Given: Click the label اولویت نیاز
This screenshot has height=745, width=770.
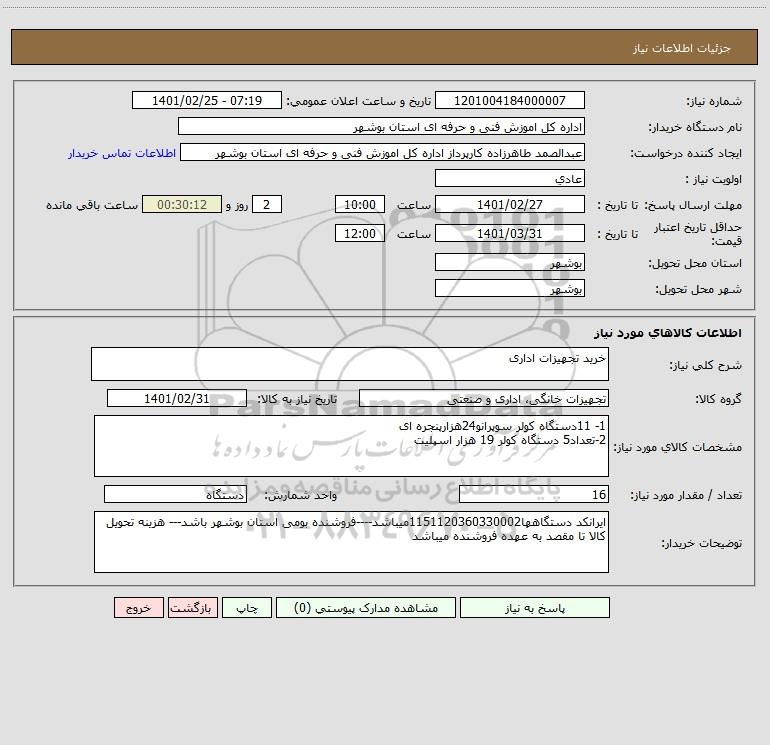Looking at the screenshot, I should tap(714, 180).
